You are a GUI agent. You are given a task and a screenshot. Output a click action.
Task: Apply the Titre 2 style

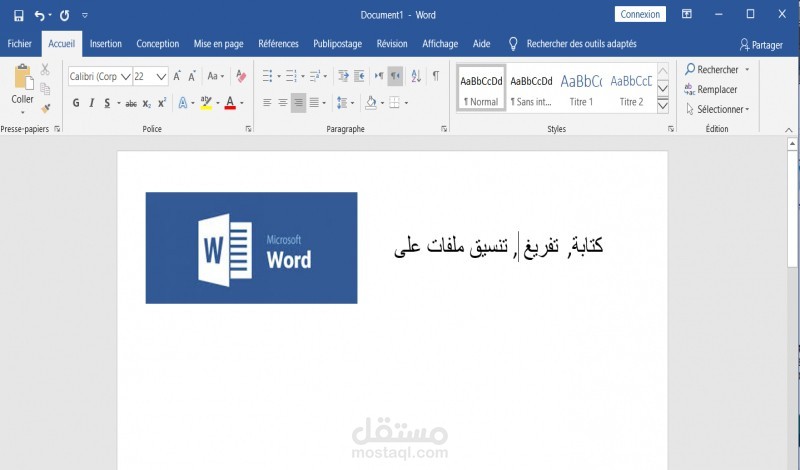click(631, 88)
